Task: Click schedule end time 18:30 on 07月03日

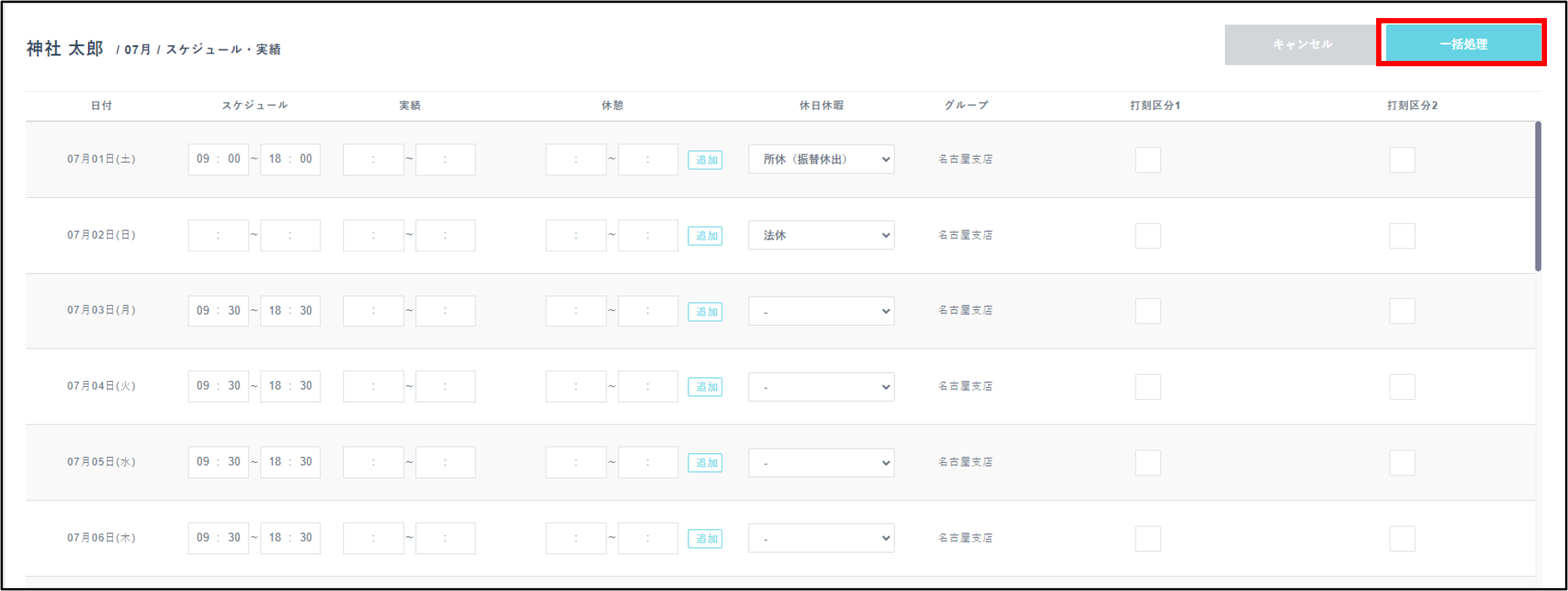Action: (x=290, y=311)
